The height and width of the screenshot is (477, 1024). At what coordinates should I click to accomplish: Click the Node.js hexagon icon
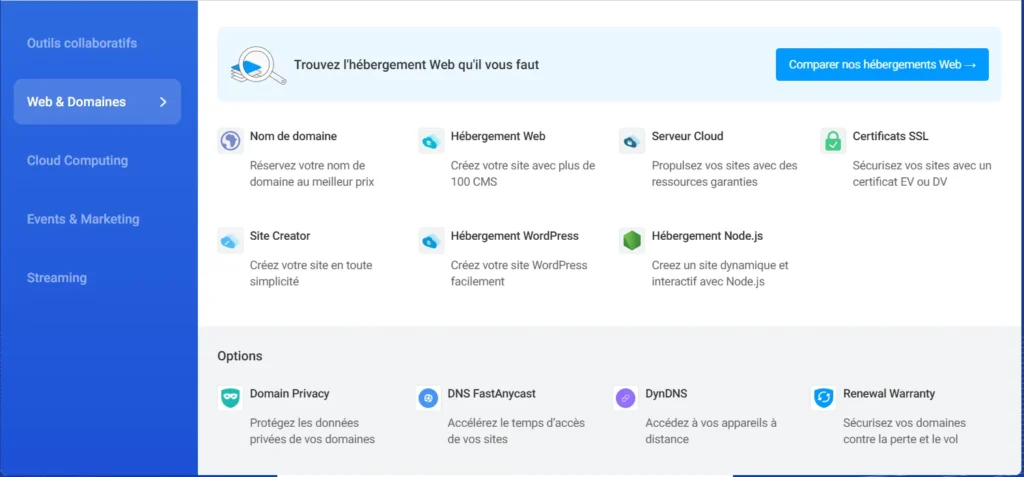[x=632, y=241]
